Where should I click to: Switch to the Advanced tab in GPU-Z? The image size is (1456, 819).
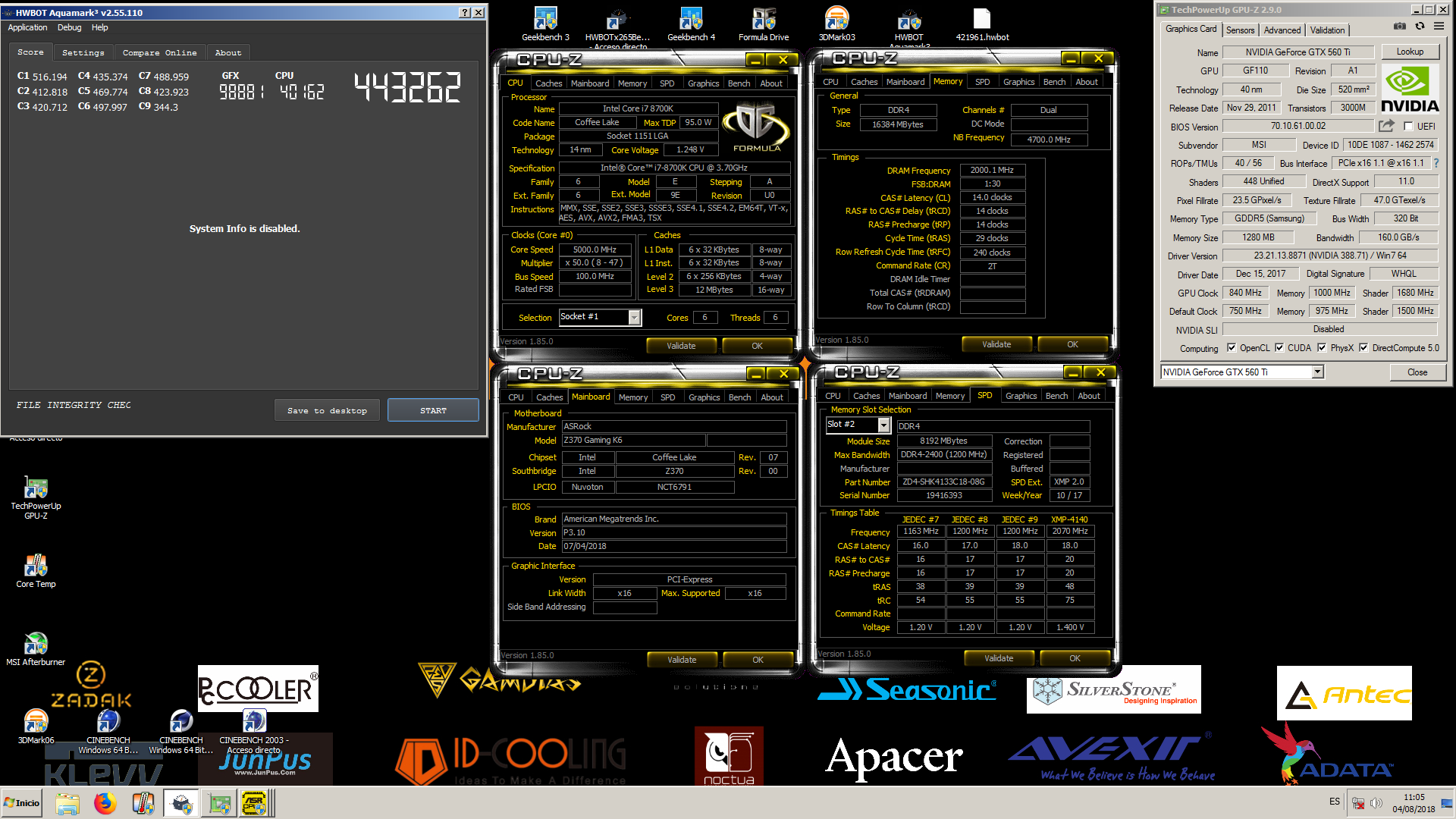coord(1282,30)
